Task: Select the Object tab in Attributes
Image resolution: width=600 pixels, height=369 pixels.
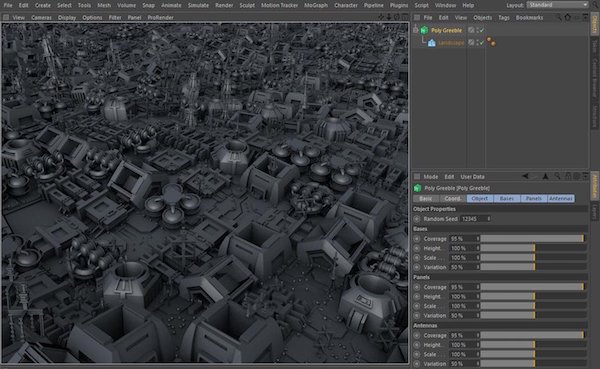Action: click(x=480, y=198)
